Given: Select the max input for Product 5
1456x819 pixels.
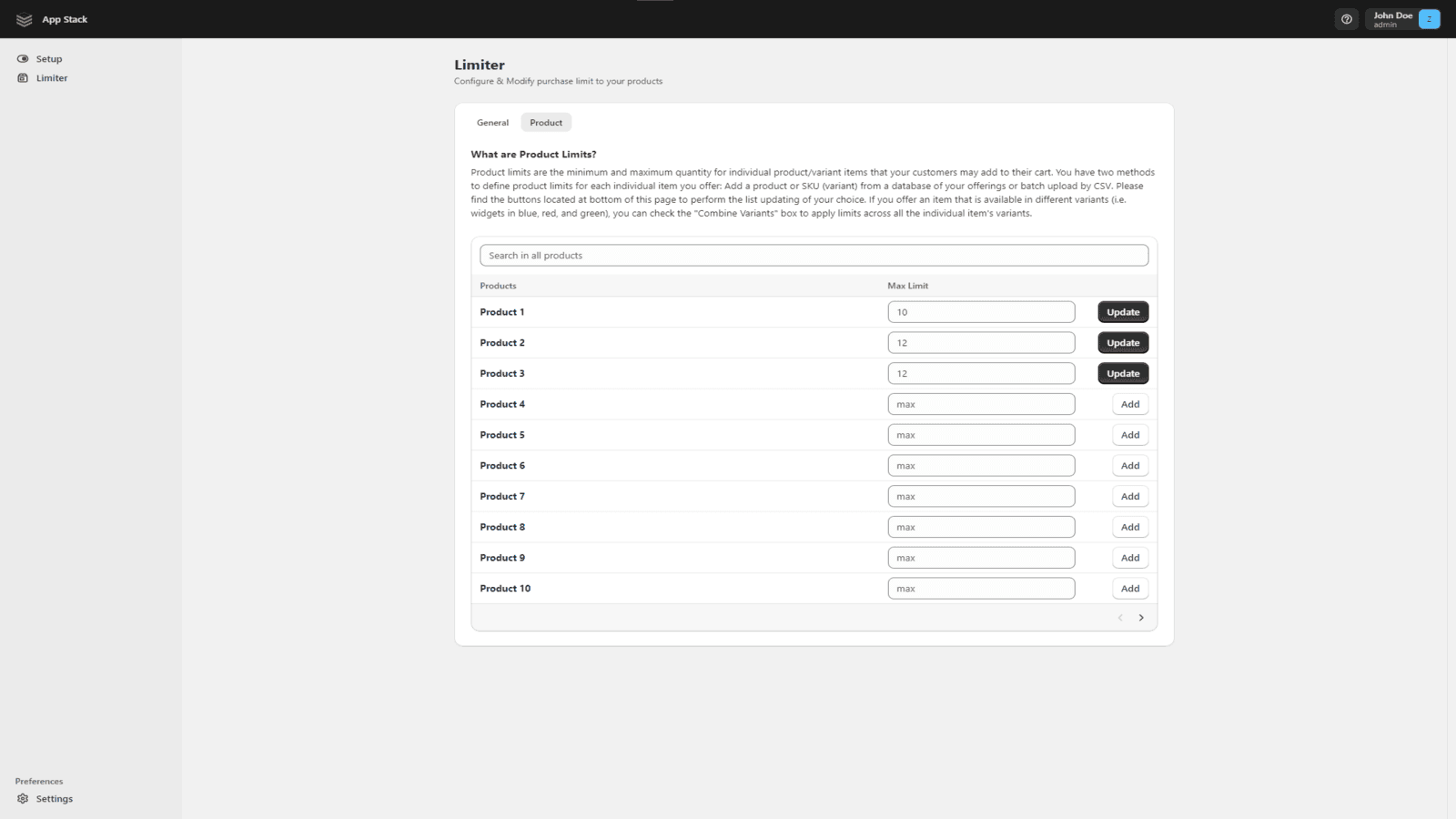Looking at the screenshot, I should [981, 435].
